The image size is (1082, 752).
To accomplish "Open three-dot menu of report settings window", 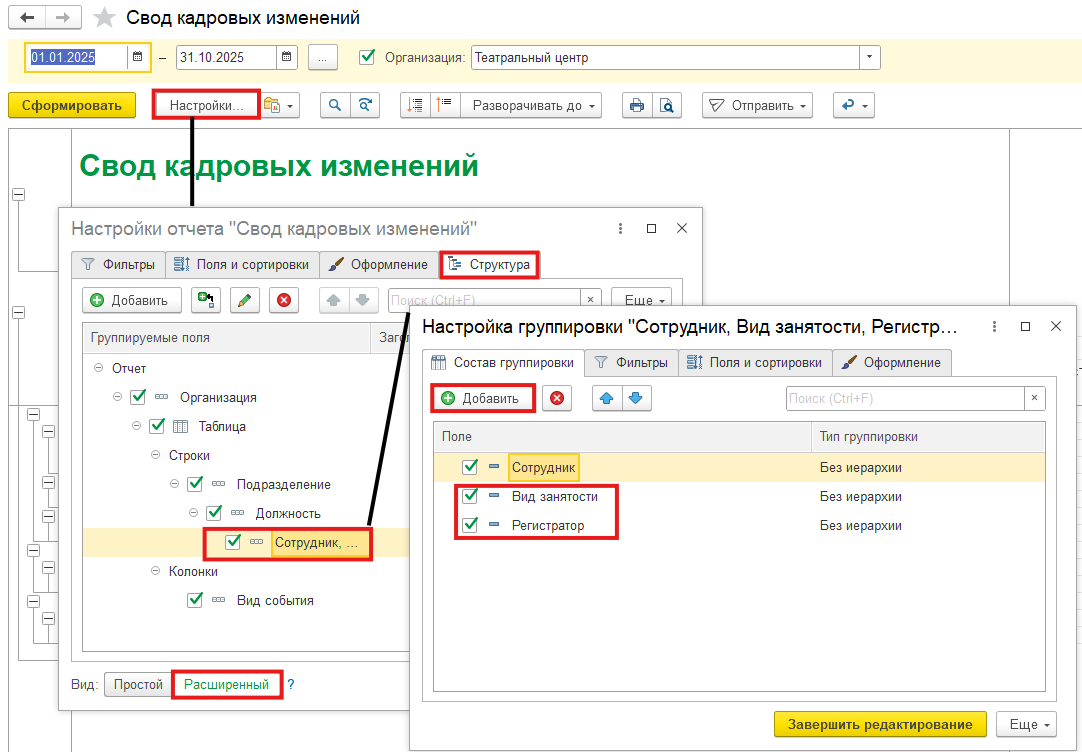I will 620,228.
